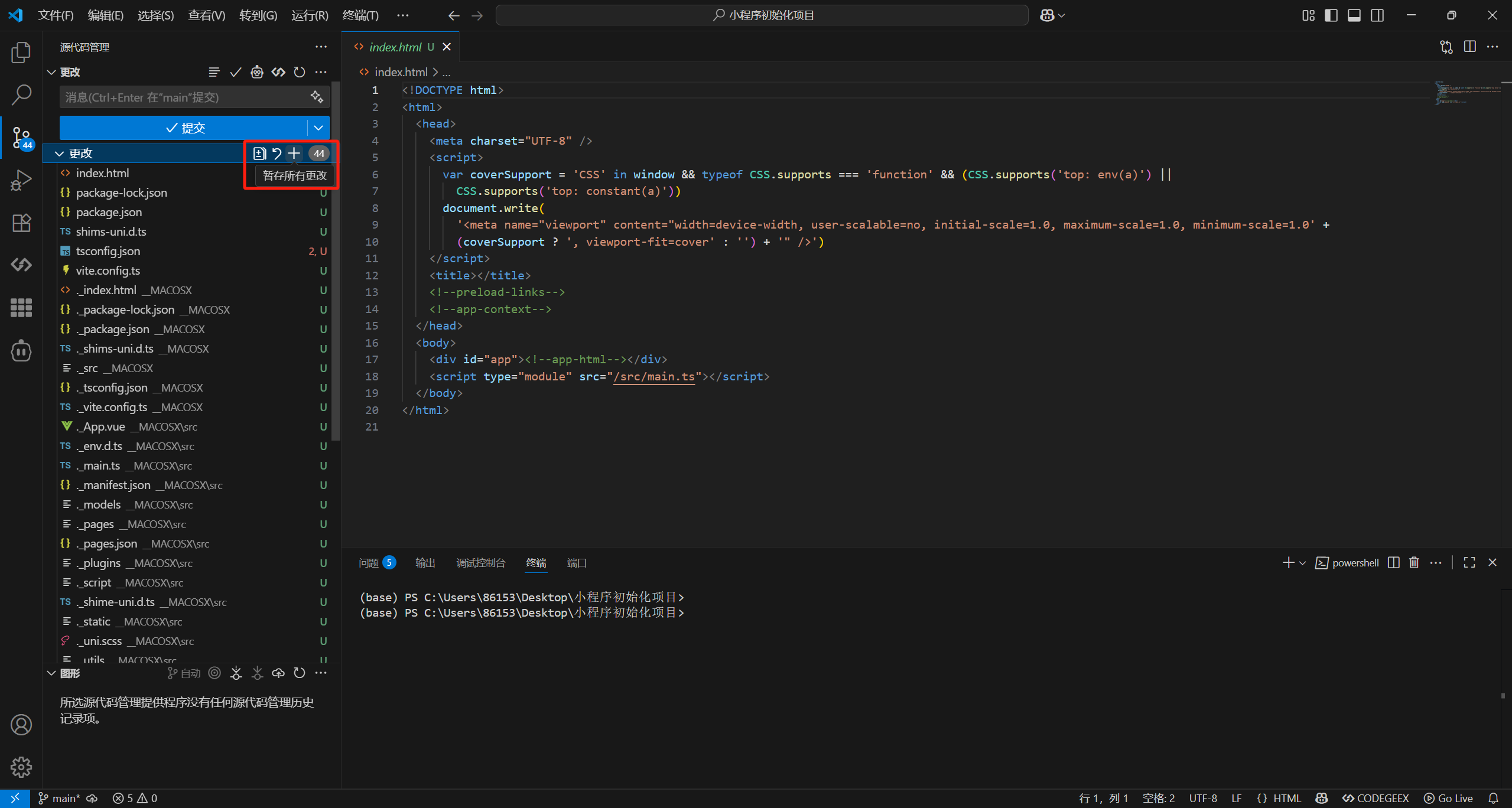Toggle the target circle icon in Graph section

click(214, 673)
